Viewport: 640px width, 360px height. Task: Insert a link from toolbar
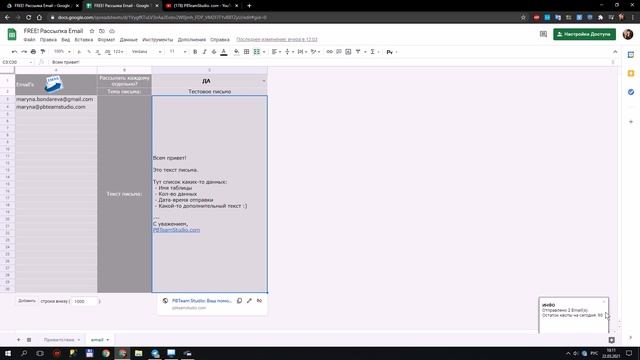point(329,52)
